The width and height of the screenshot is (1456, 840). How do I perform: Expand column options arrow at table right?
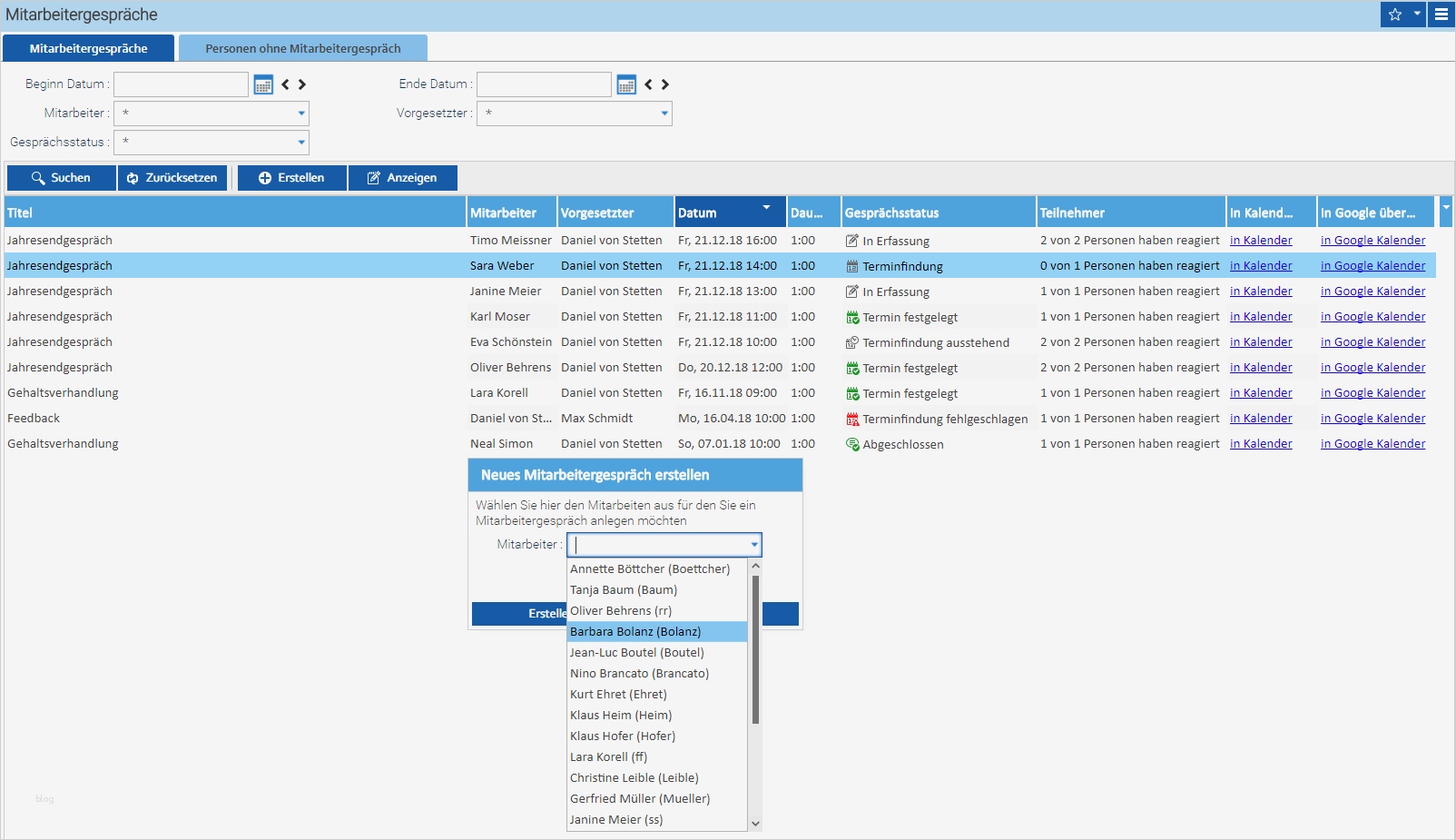coord(1446,209)
